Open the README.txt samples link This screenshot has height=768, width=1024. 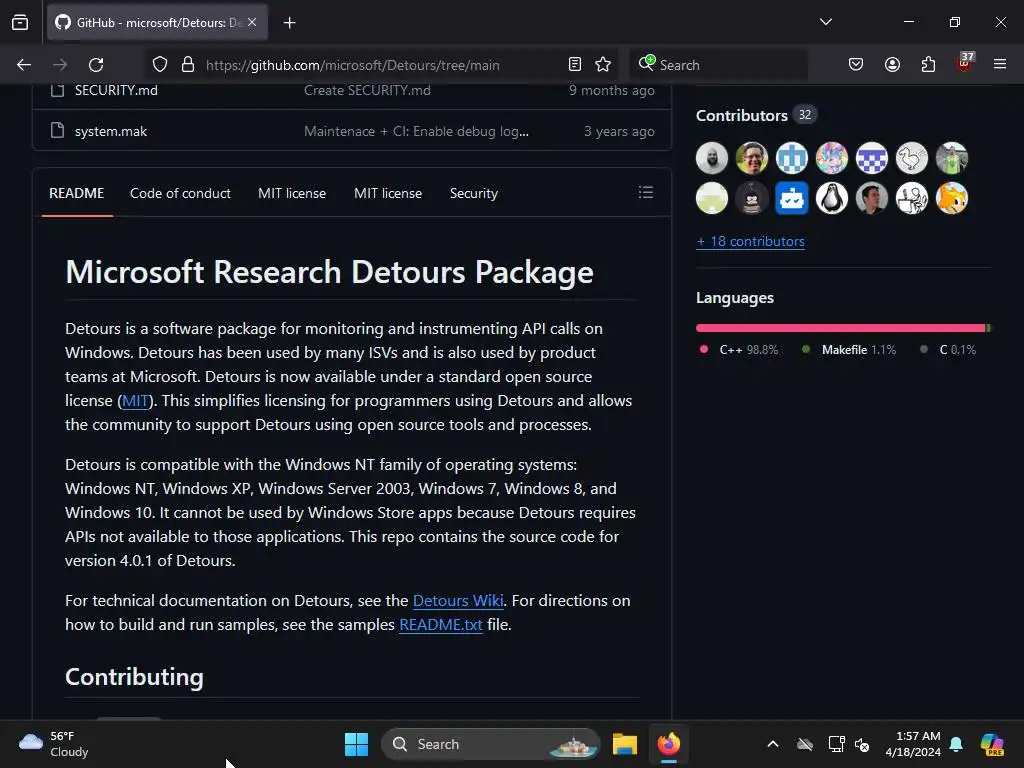[x=441, y=624]
